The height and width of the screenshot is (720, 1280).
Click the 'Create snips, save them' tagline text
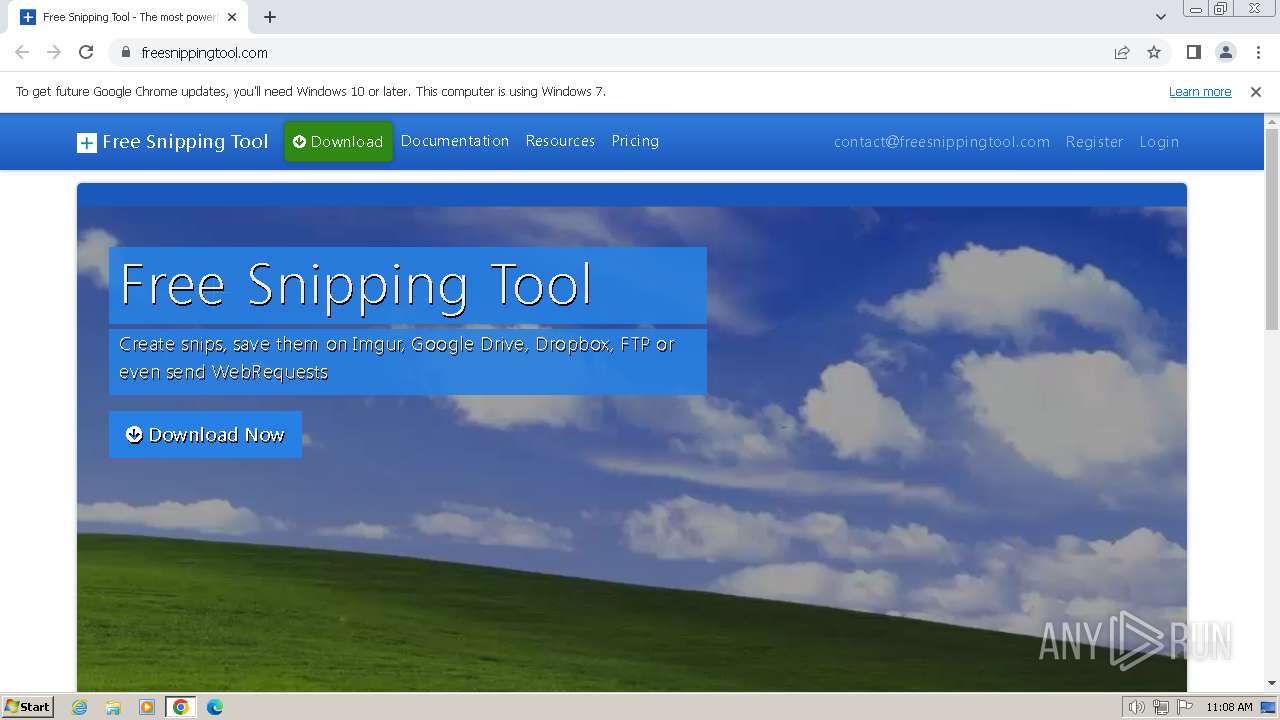397,358
